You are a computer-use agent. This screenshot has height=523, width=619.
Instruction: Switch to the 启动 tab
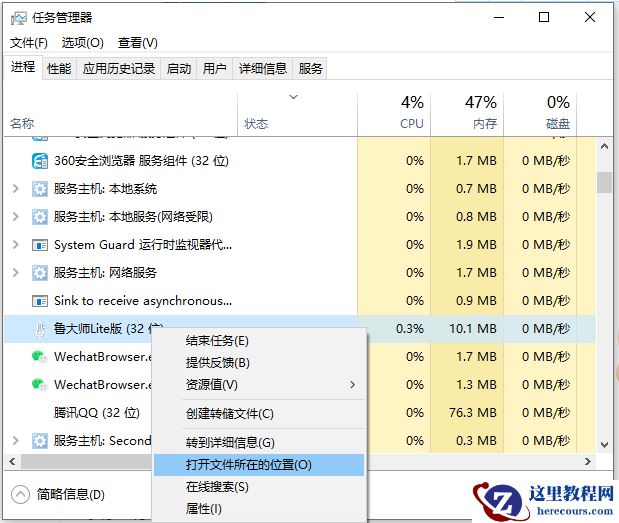pyautogui.click(x=179, y=69)
